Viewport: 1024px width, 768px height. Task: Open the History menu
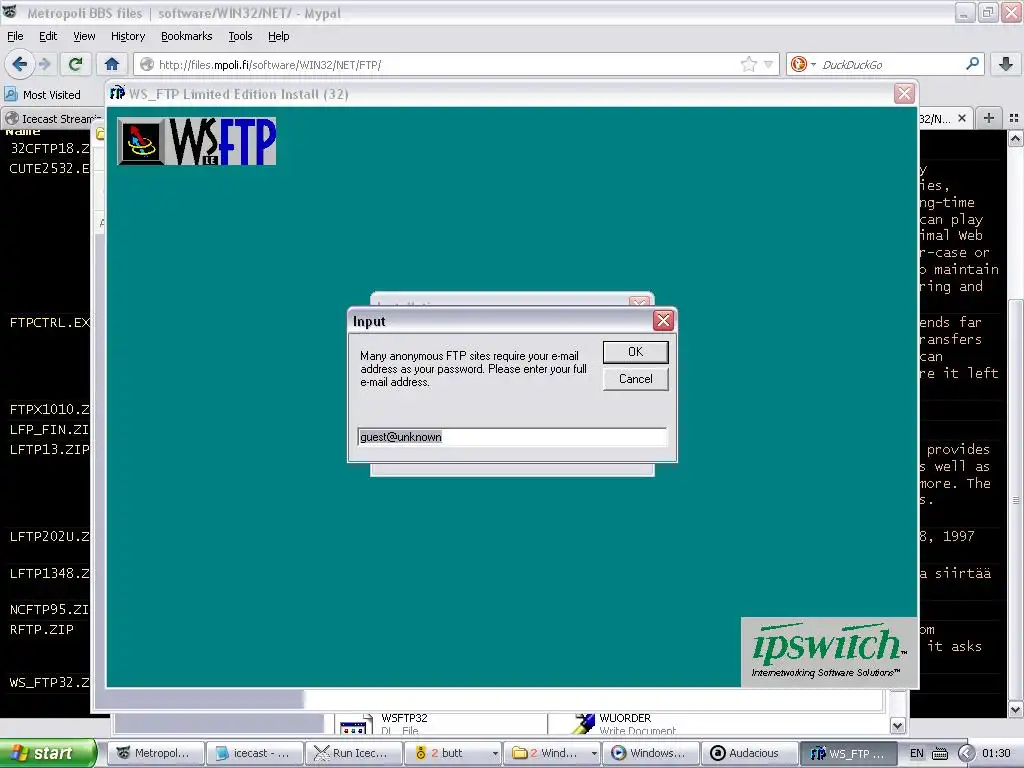pos(127,36)
